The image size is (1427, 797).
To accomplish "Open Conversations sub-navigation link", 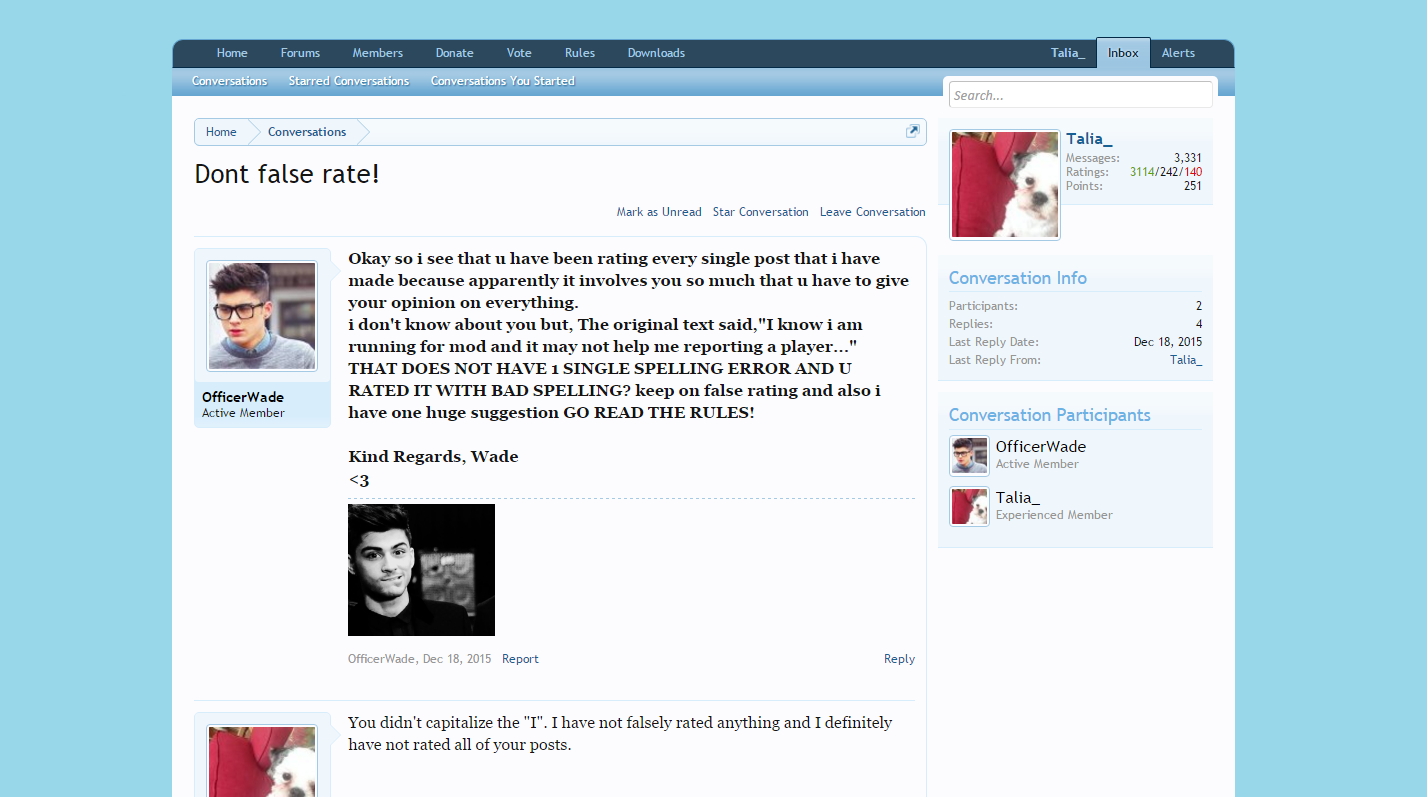I will (x=229, y=81).
